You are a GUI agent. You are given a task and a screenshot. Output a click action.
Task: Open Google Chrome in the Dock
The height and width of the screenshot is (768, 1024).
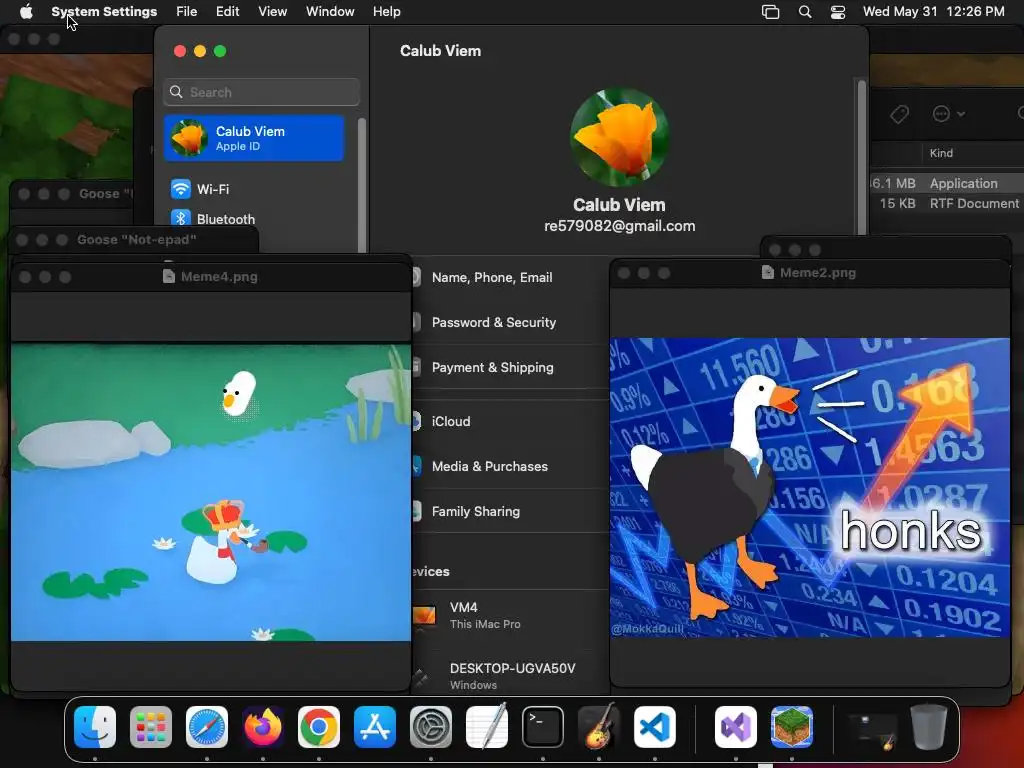pyautogui.click(x=319, y=727)
